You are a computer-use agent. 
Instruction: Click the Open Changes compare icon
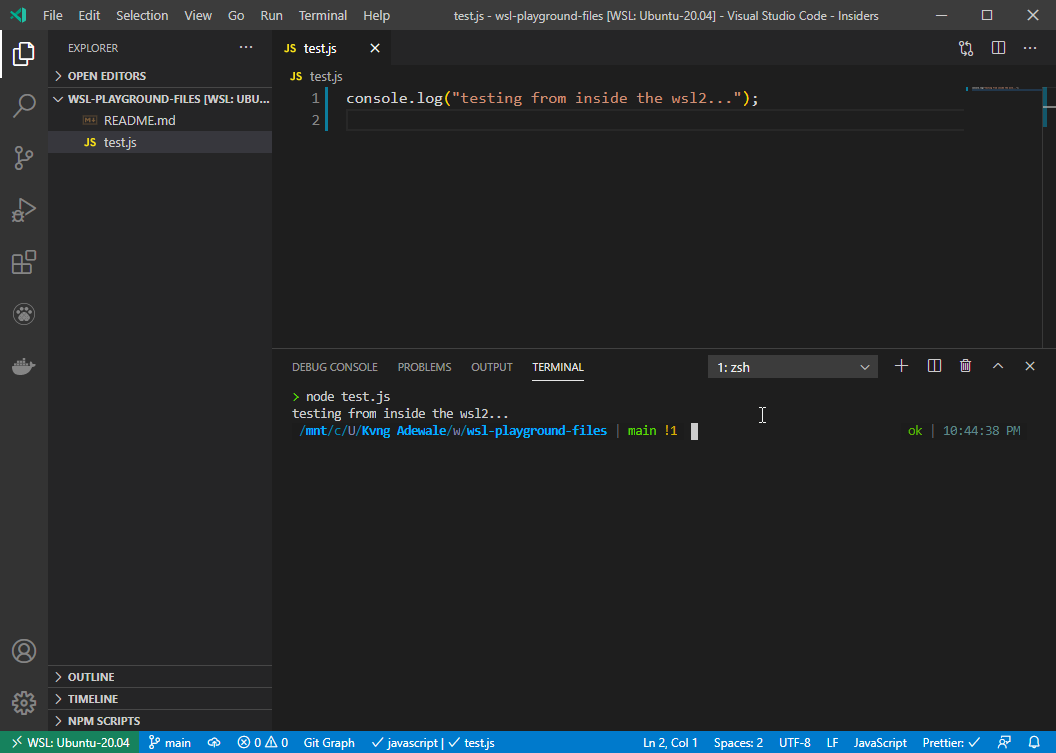(x=966, y=48)
